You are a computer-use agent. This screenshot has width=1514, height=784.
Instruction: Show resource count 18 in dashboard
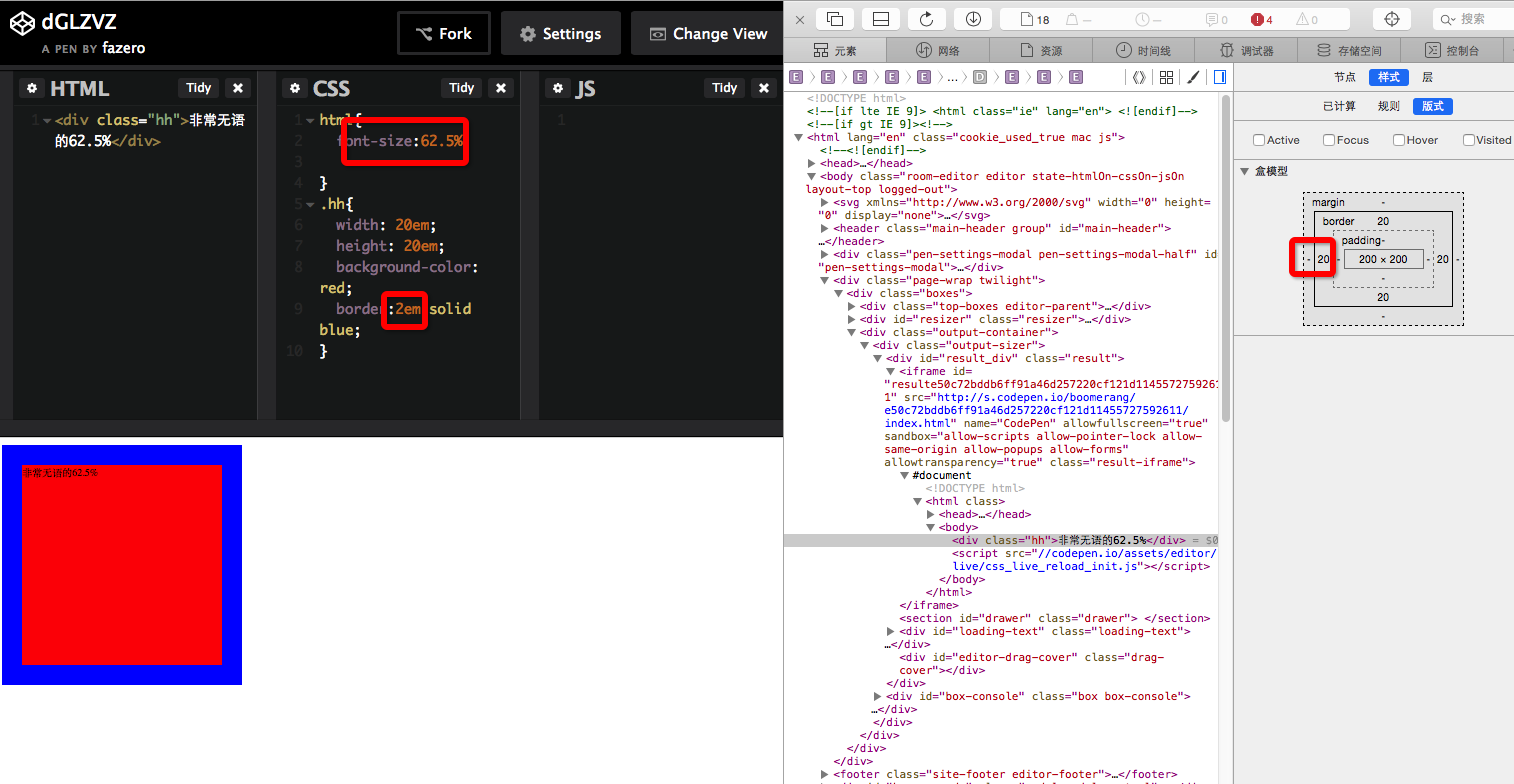[1035, 19]
